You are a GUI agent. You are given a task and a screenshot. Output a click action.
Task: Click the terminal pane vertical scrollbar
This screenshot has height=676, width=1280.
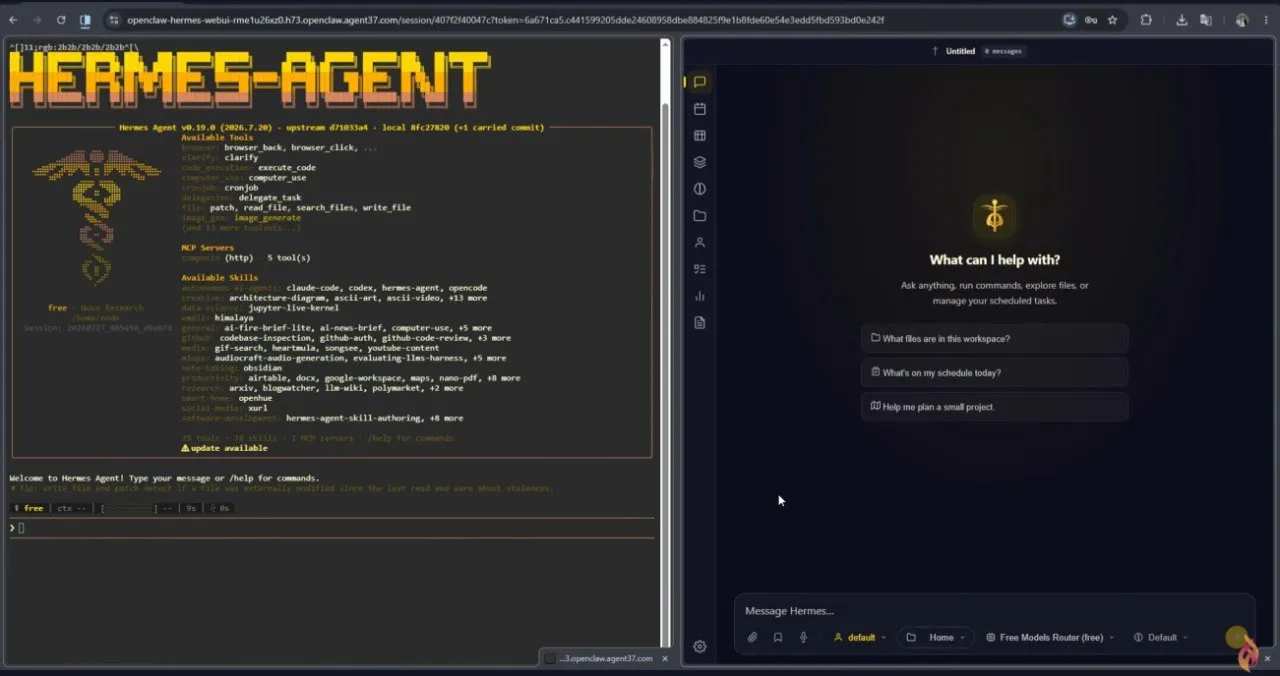click(666, 345)
